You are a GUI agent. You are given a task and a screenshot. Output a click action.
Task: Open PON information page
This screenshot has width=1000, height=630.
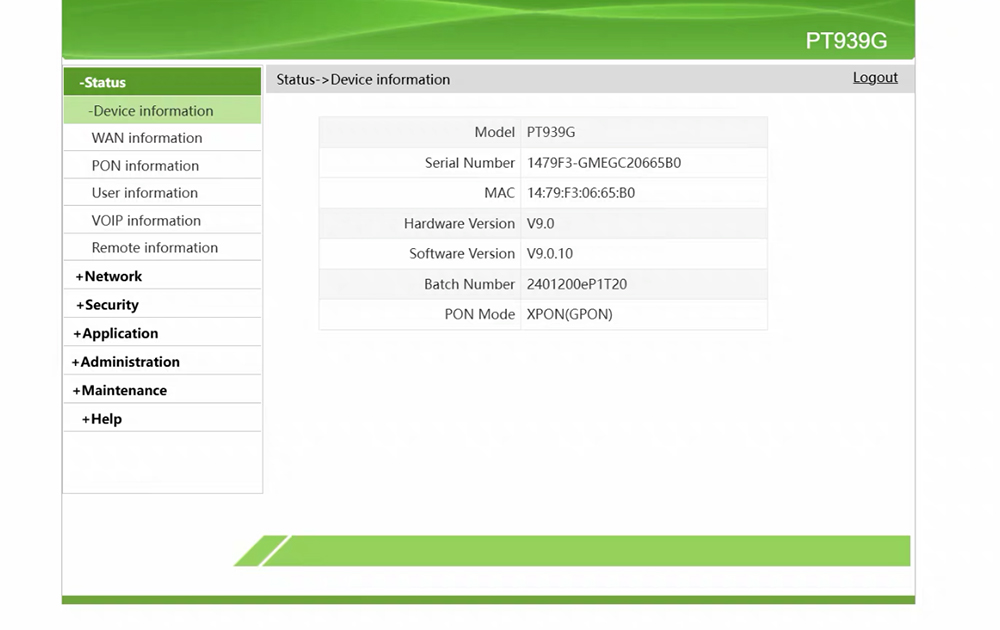point(145,166)
